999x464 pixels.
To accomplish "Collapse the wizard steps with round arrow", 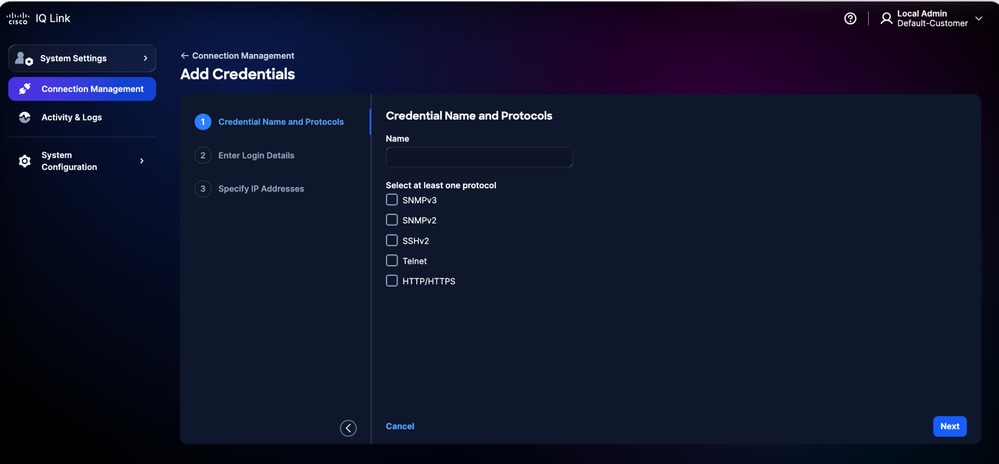I will point(348,428).
